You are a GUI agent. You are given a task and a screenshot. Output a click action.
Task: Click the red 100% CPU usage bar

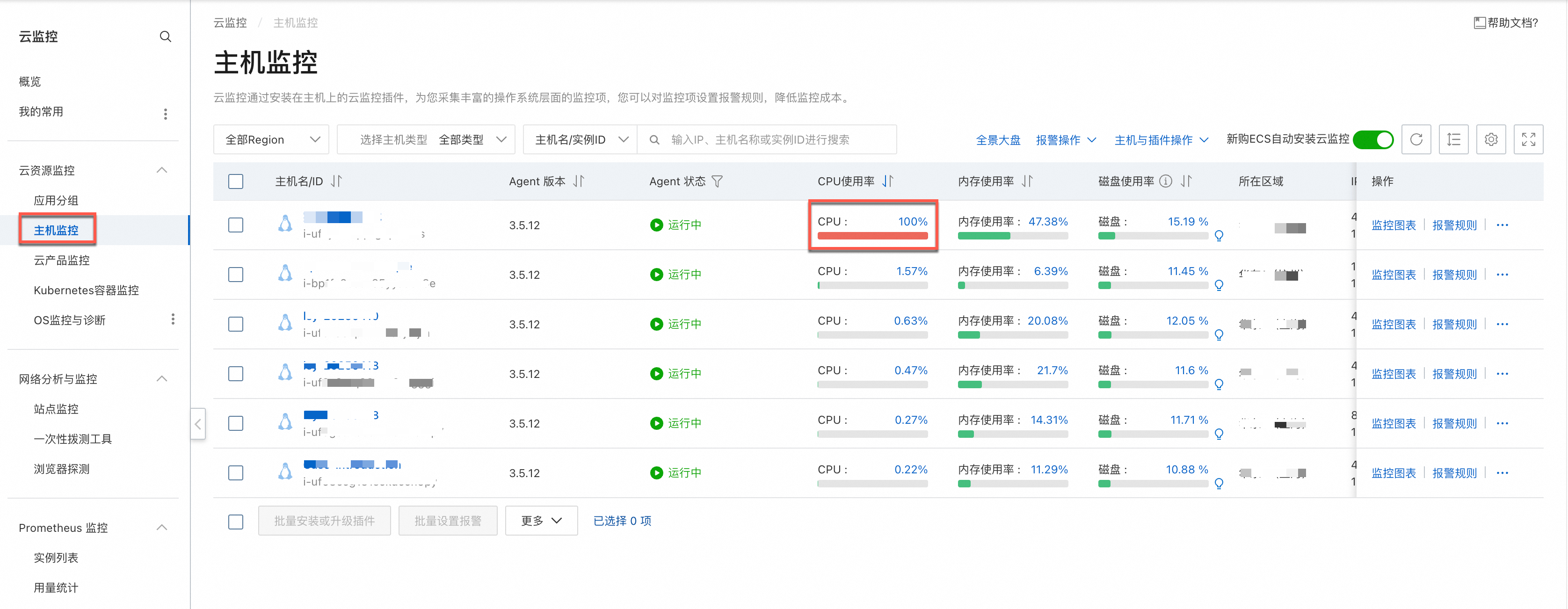pyautogui.click(x=872, y=236)
